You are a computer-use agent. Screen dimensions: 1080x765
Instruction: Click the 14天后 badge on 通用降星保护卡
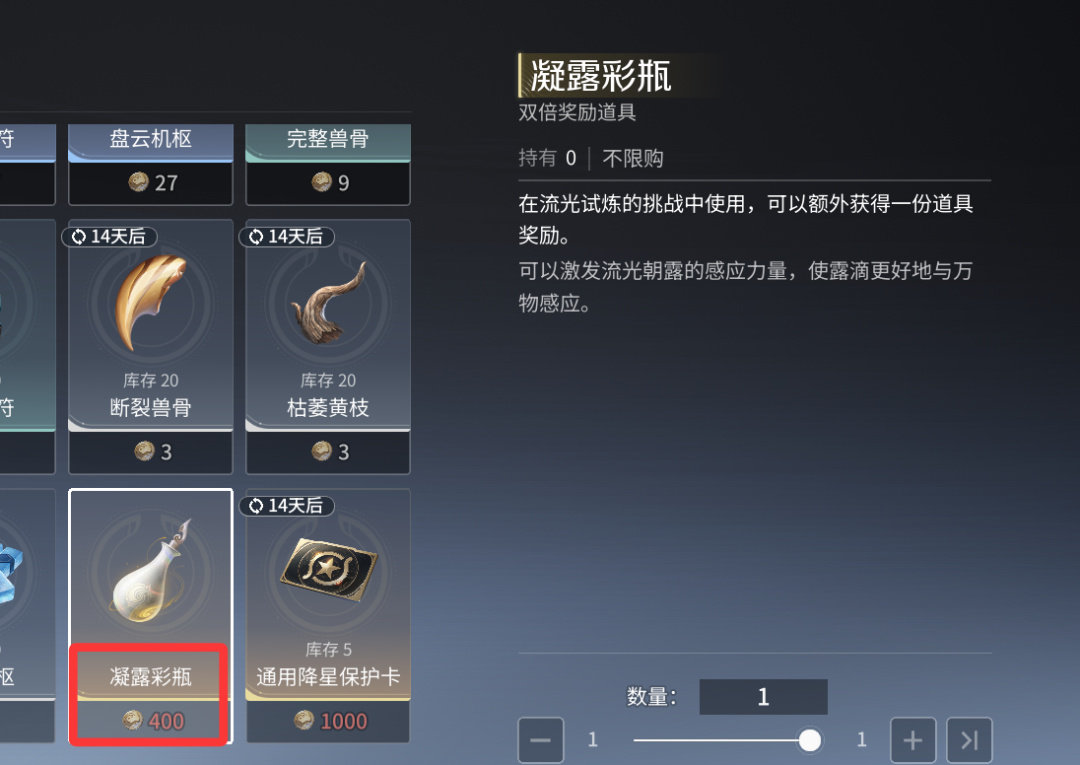tap(287, 506)
